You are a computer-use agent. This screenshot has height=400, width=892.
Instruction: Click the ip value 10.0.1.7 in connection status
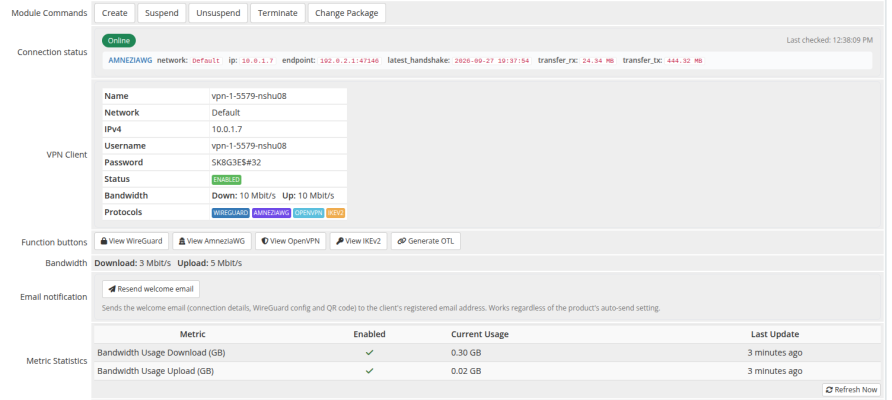click(x=258, y=60)
